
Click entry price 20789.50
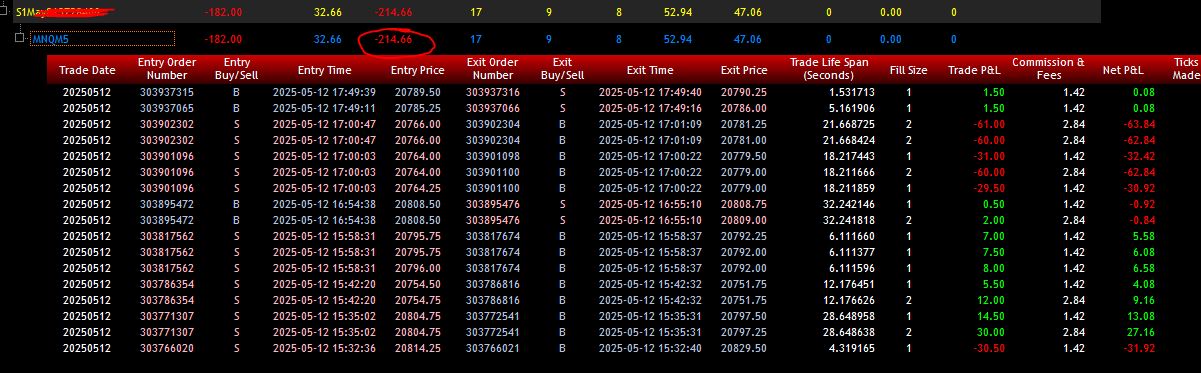tap(419, 92)
